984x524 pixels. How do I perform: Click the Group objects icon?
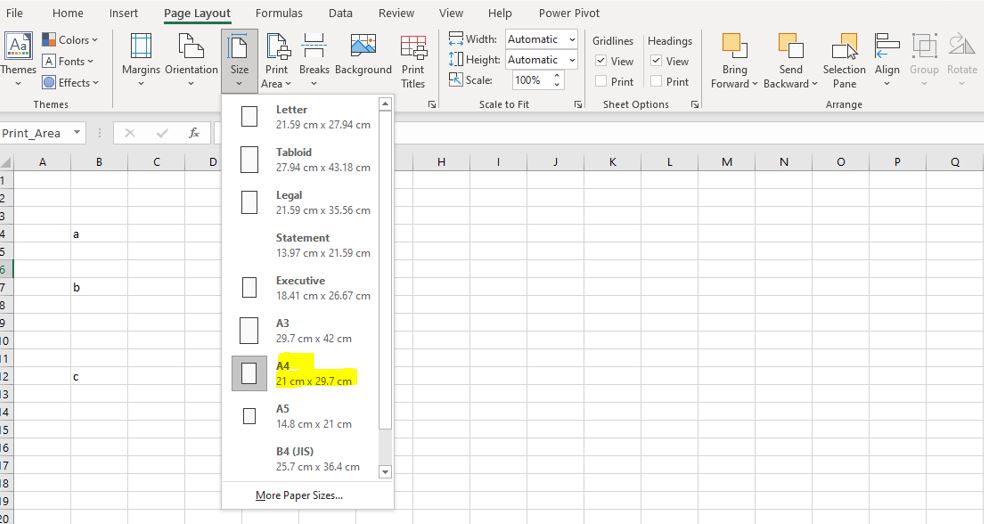[x=924, y=46]
